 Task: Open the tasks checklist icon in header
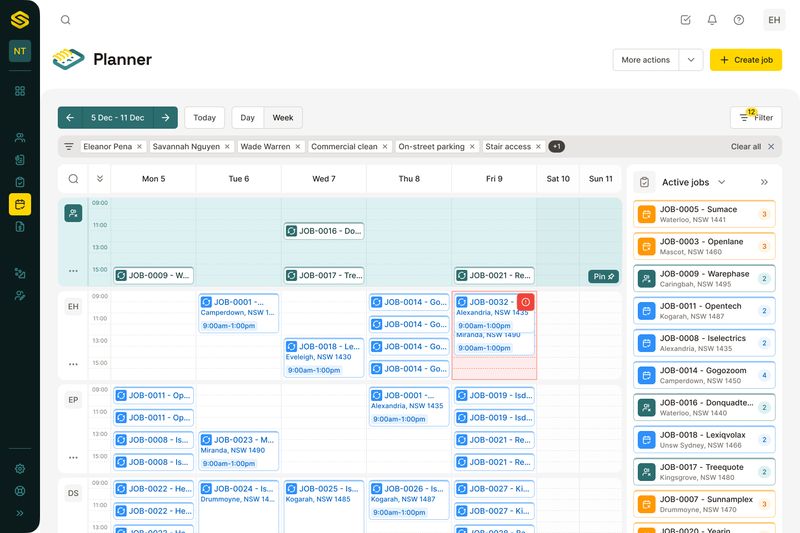coord(686,20)
